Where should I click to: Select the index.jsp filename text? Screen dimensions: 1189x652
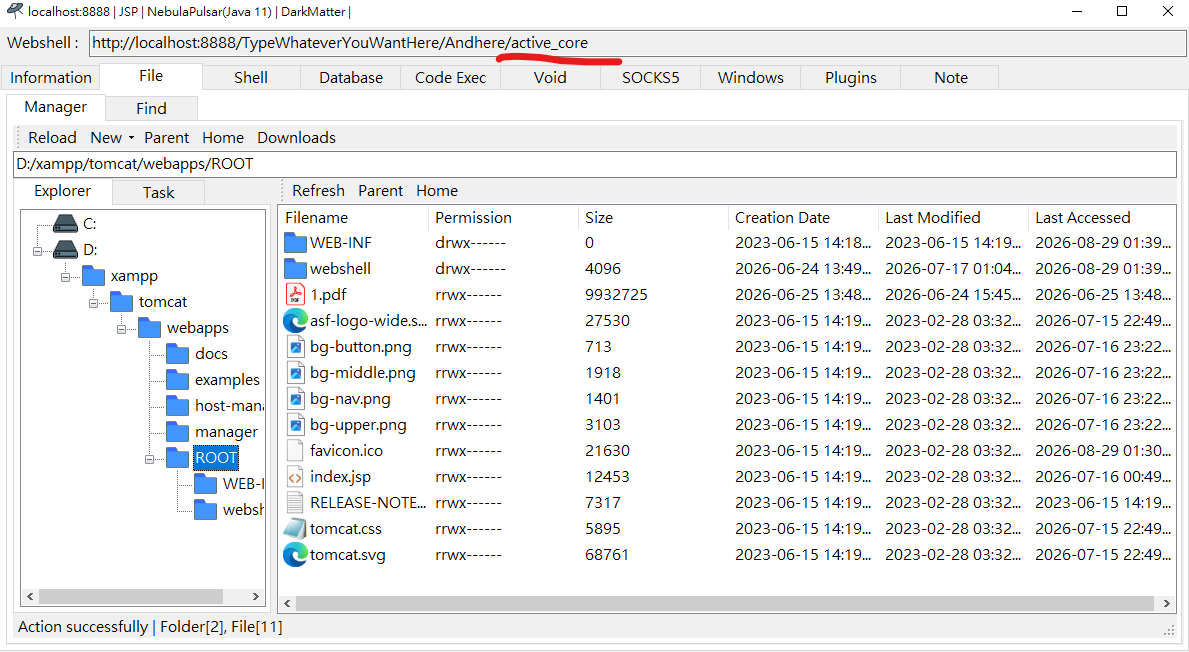pyautogui.click(x=340, y=477)
